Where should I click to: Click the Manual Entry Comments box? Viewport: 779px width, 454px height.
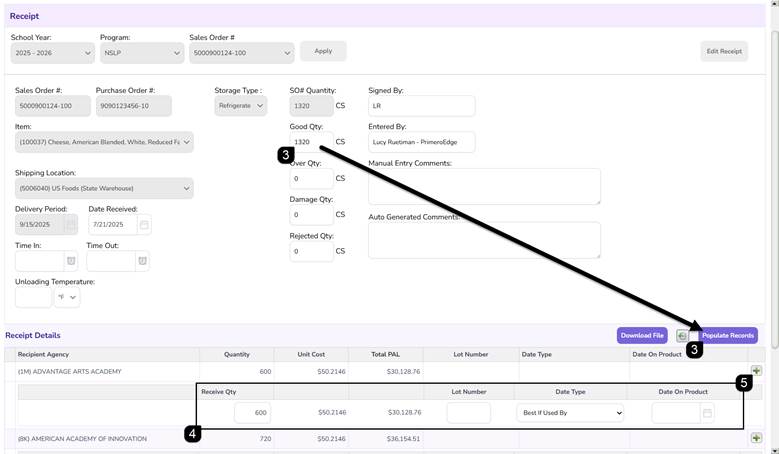click(484, 186)
